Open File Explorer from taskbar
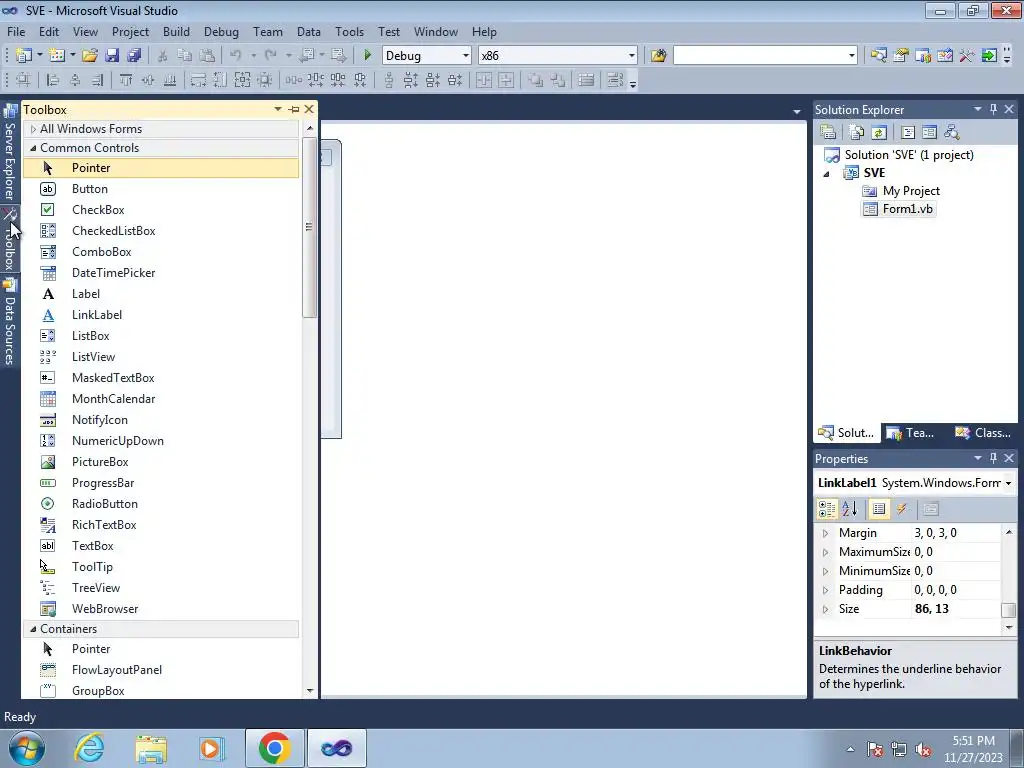Image resolution: width=1024 pixels, height=768 pixels. [151, 748]
